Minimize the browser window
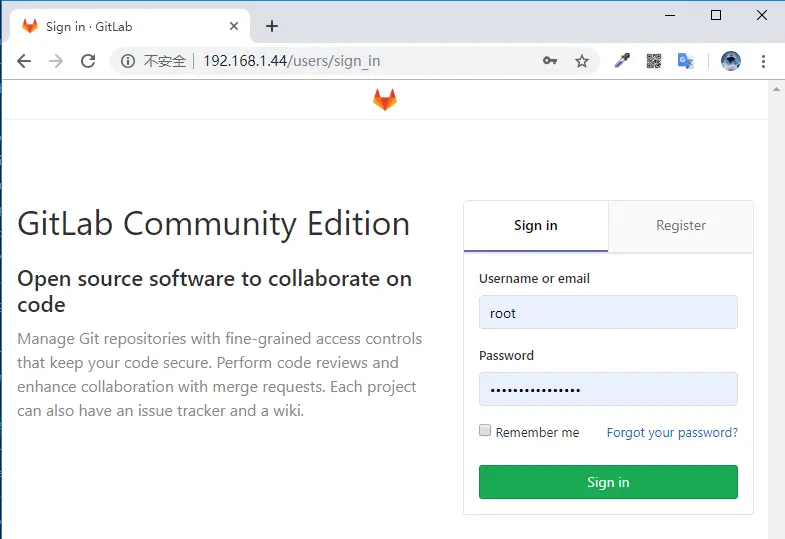The height and width of the screenshot is (539, 785). click(x=670, y=16)
